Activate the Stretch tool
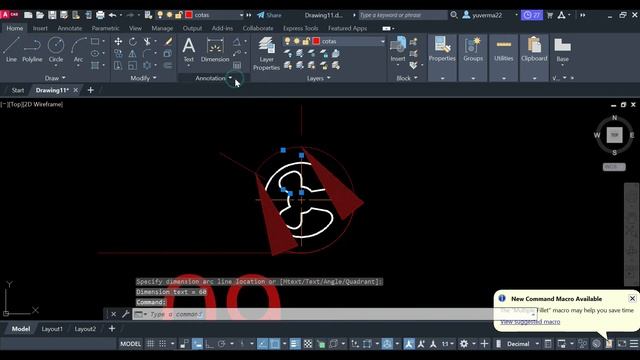 (118, 65)
